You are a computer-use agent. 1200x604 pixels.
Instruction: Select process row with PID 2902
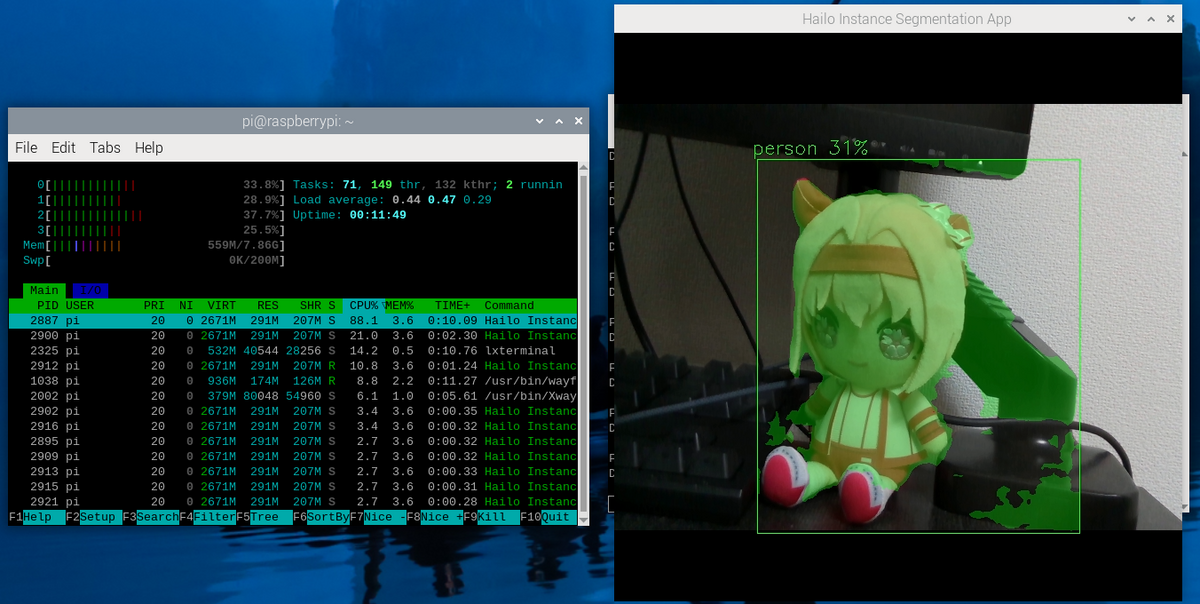(293, 411)
